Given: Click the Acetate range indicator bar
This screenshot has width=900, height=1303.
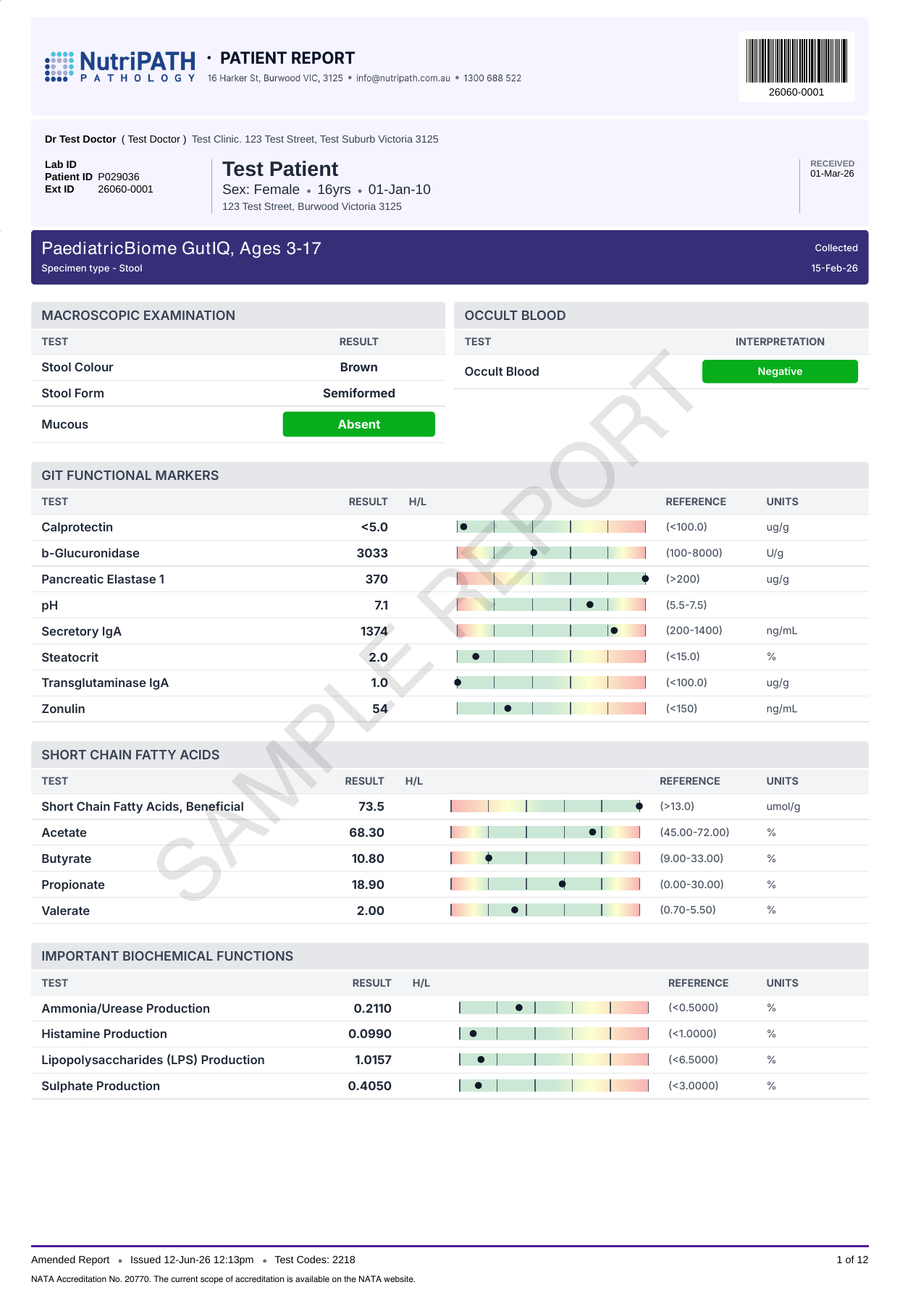Looking at the screenshot, I should (545, 832).
